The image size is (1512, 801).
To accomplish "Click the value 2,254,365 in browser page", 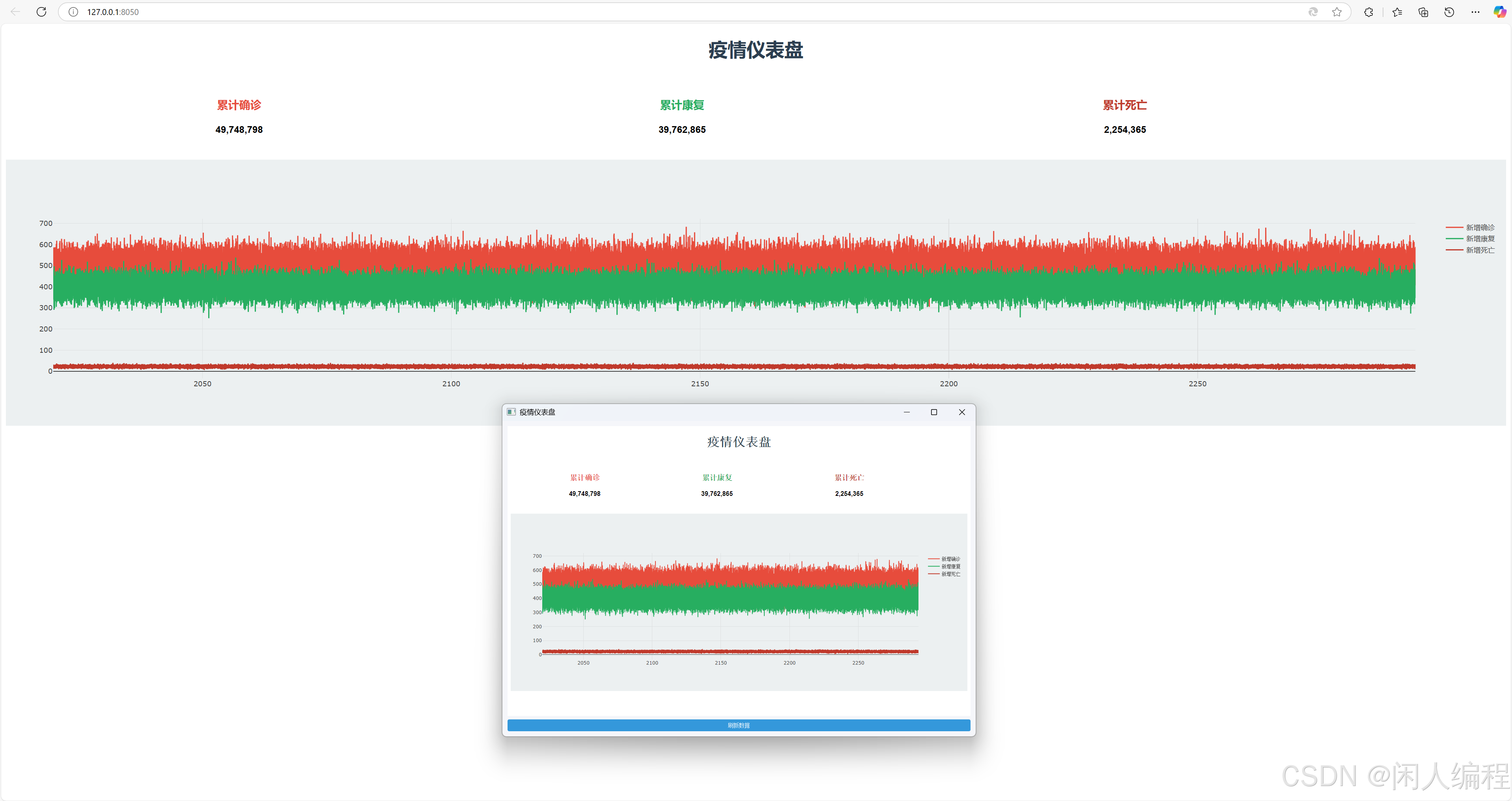I will [x=1125, y=130].
